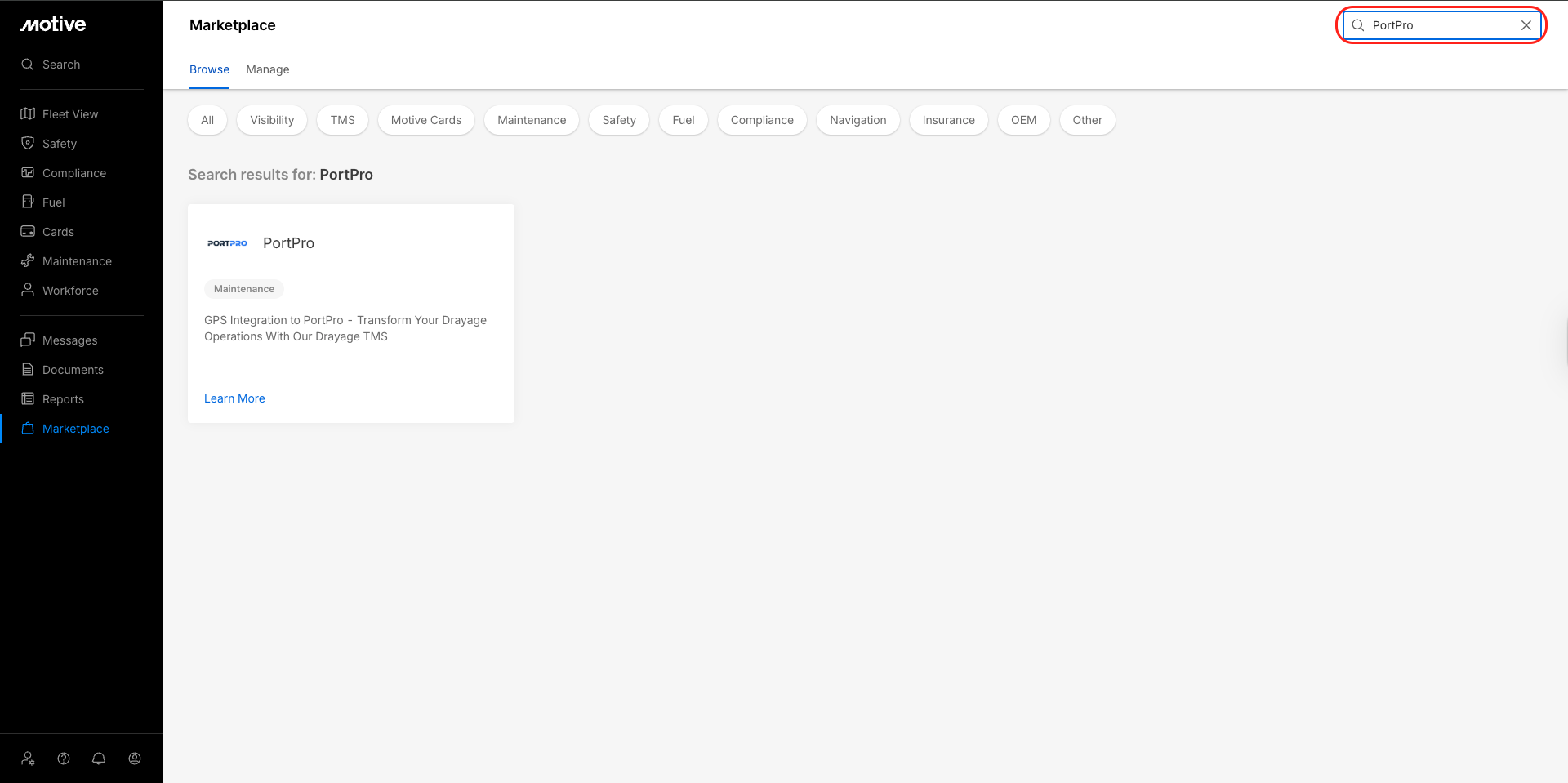This screenshot has width=1568, height=783.
Task: Click the Fuel pump icon in sidebar
Action: point(28,202)
